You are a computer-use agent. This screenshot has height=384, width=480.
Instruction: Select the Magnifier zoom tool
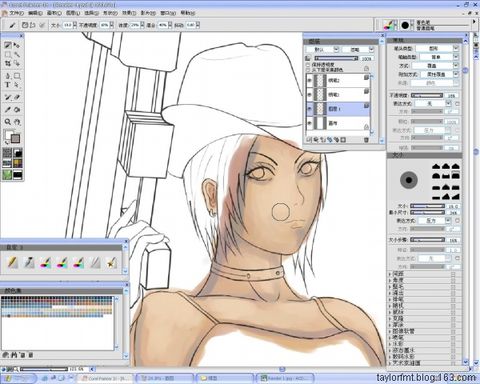pyautogui.click(x=8, y=122)
